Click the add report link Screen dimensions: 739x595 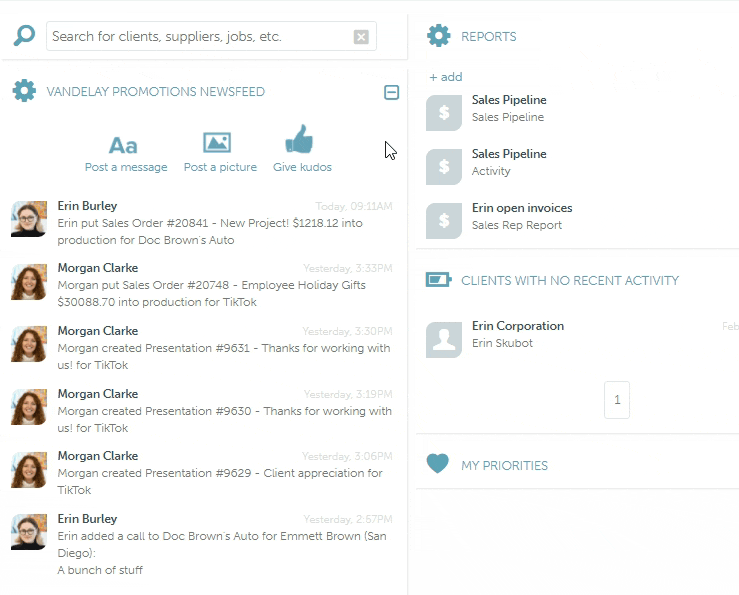point(446,77)
